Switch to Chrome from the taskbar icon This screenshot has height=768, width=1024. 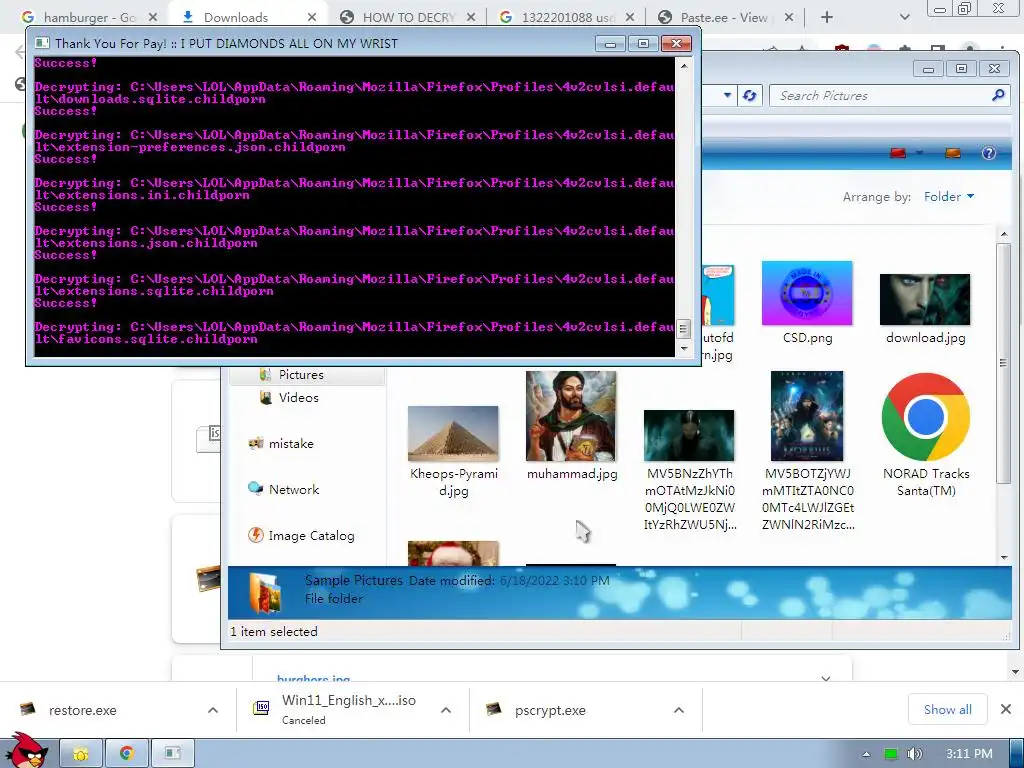(127, 754)
